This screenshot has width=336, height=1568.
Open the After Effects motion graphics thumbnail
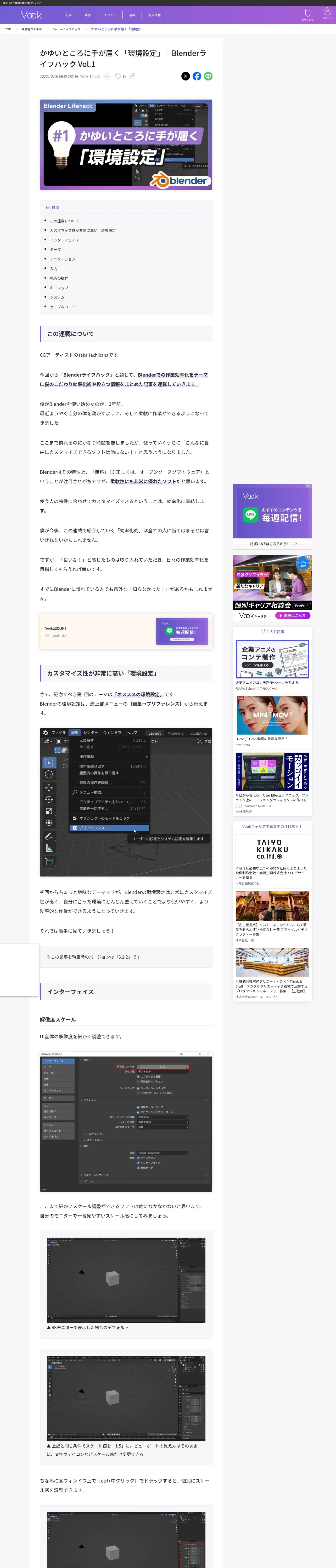[272, 771]
